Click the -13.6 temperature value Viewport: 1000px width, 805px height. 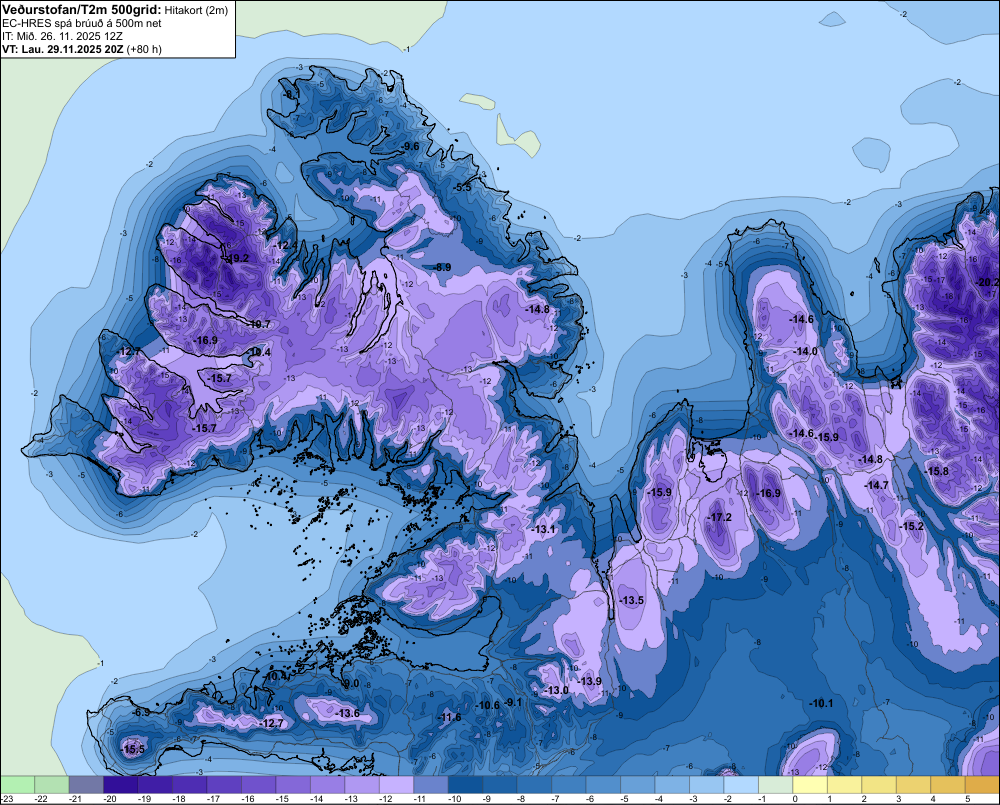click(348, 713)
